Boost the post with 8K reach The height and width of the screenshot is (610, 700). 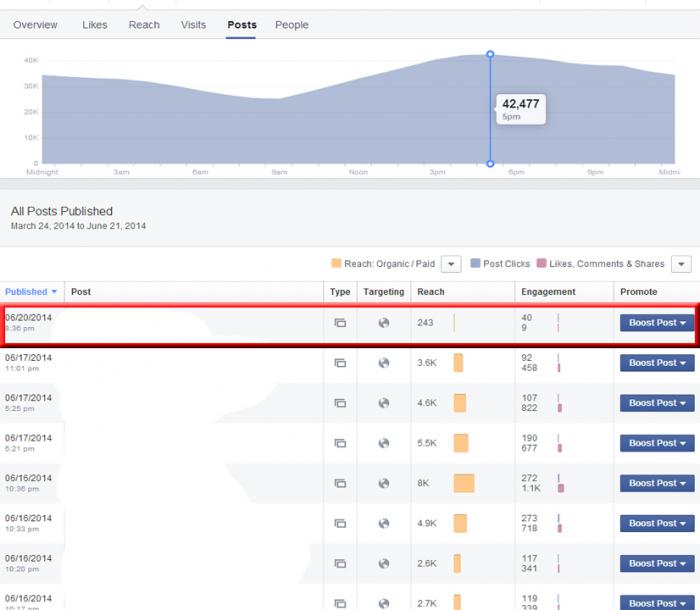657,483
